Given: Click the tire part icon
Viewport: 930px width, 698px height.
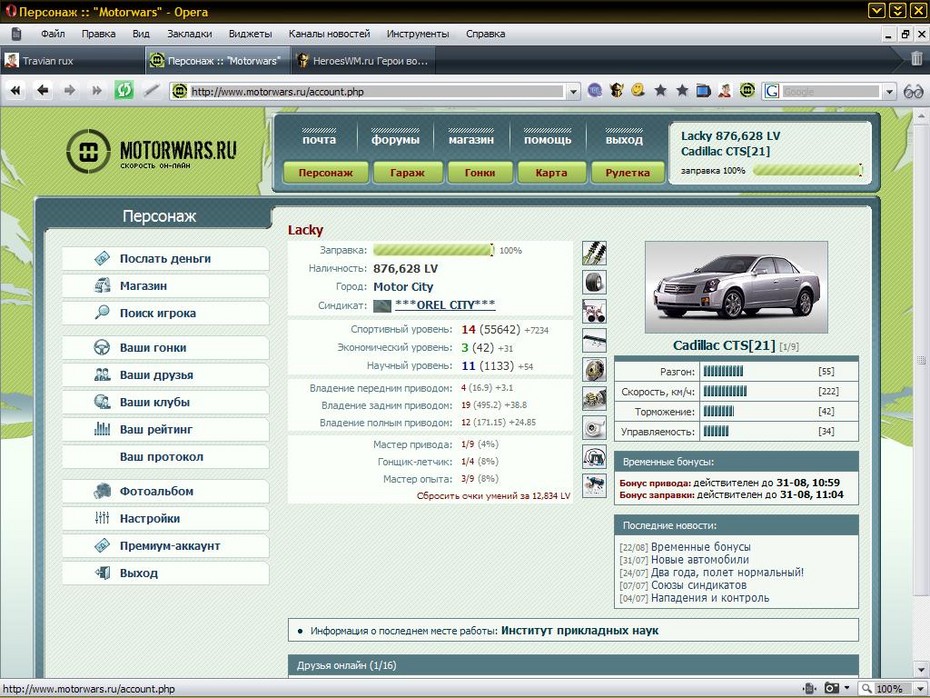Looking at the screenshot, I should pos(594,282).
